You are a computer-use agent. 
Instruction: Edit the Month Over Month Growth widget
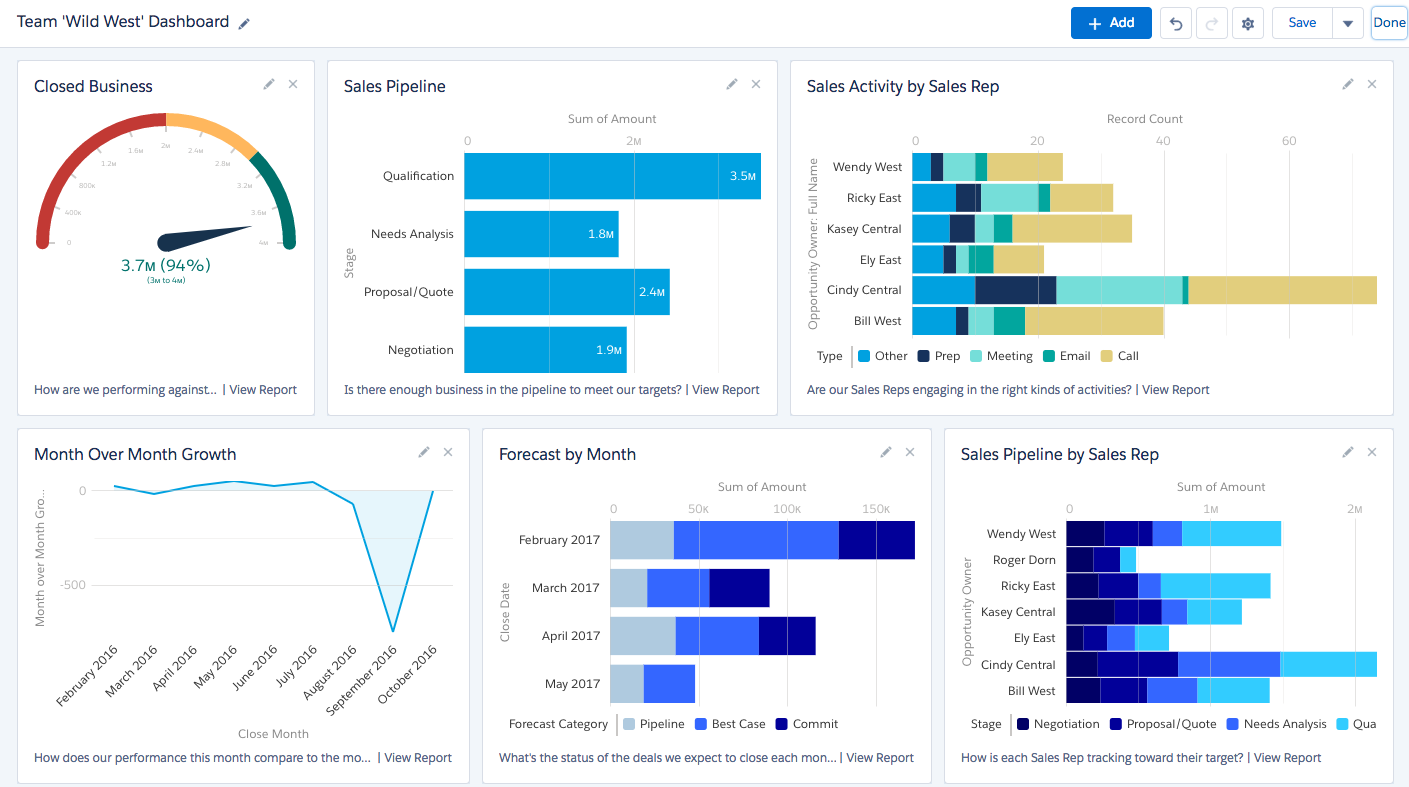(424, 453)
